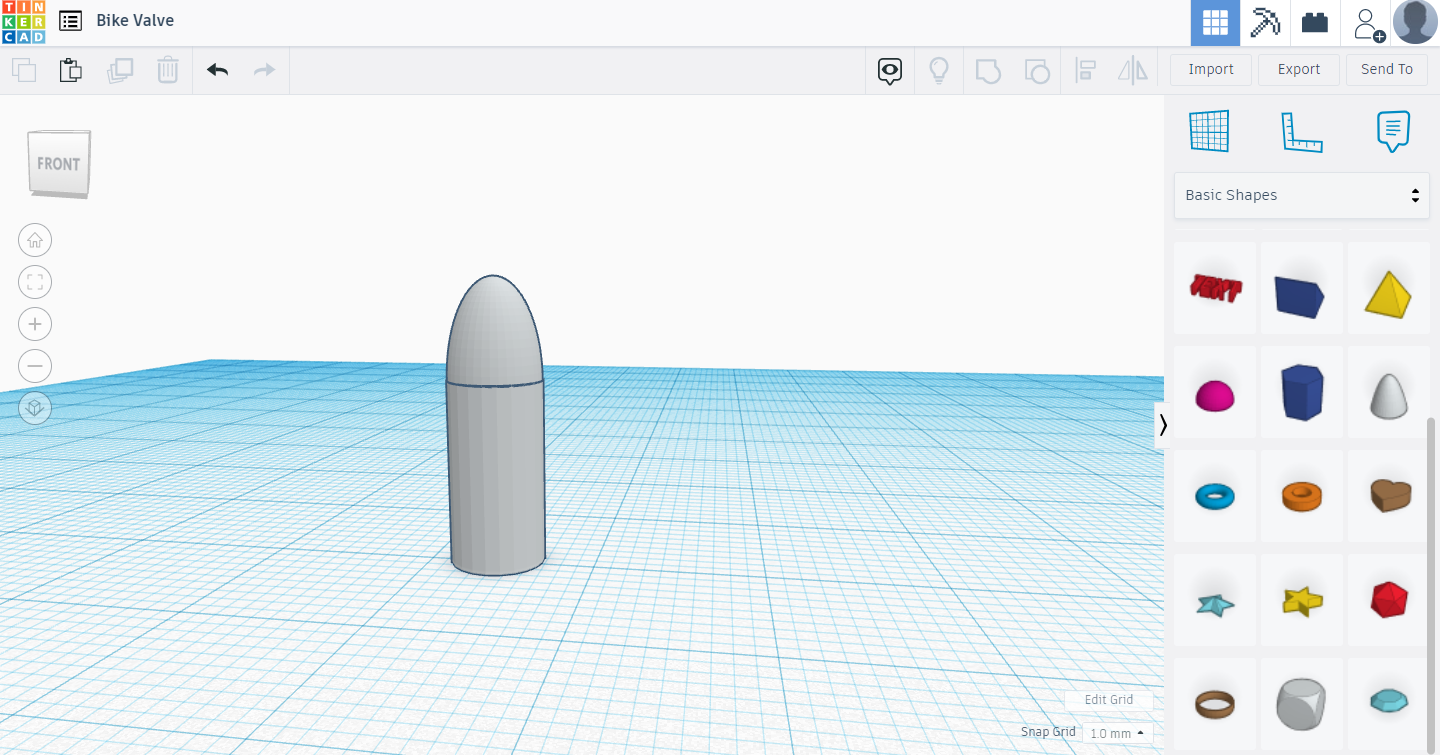Select the gray Paraboloid shape
The height and width of the screenshot is (755, 1440).
point(1388,392)
